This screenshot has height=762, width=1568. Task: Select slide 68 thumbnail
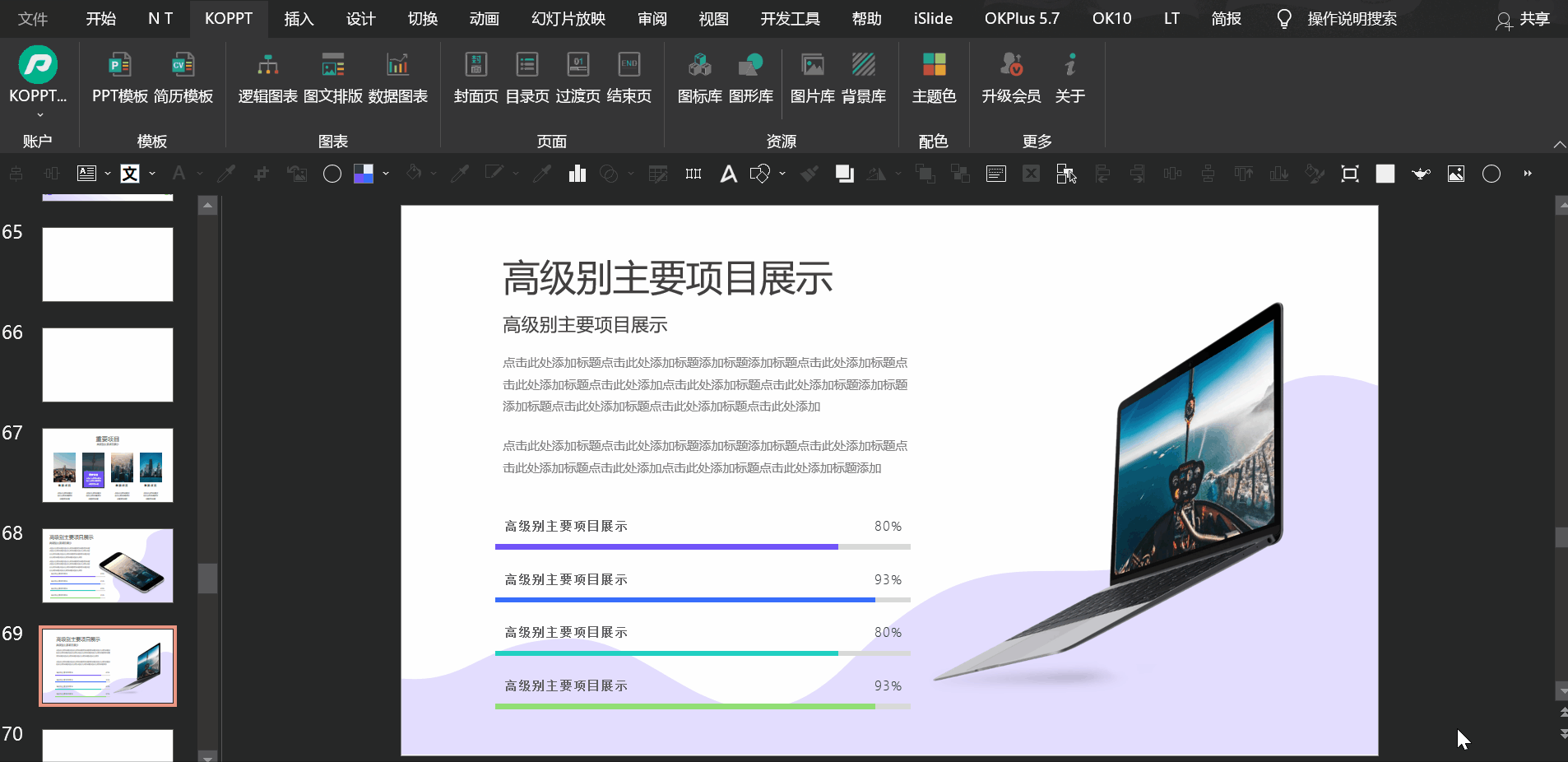[108, 565]
